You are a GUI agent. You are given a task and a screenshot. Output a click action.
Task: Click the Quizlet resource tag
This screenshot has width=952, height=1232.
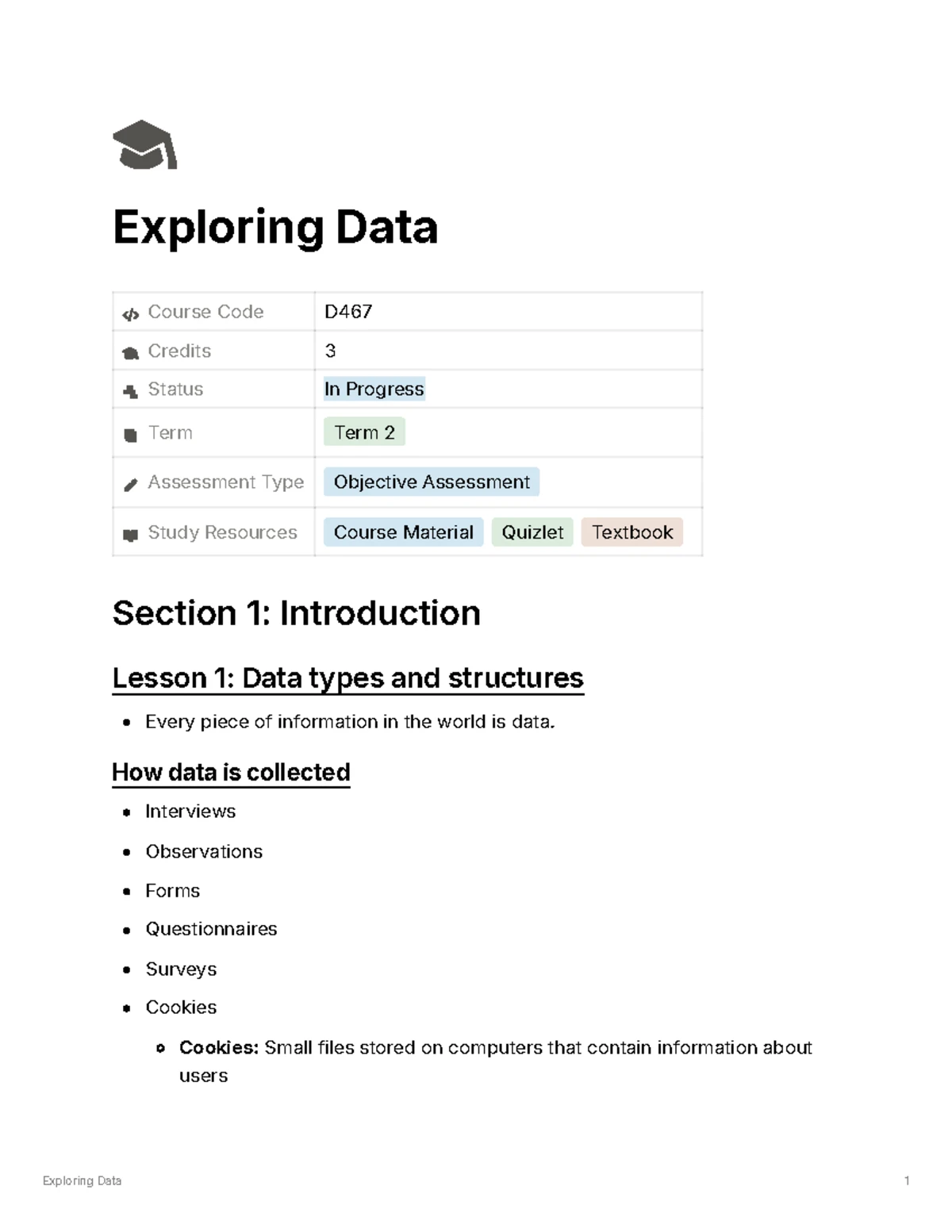532,532
